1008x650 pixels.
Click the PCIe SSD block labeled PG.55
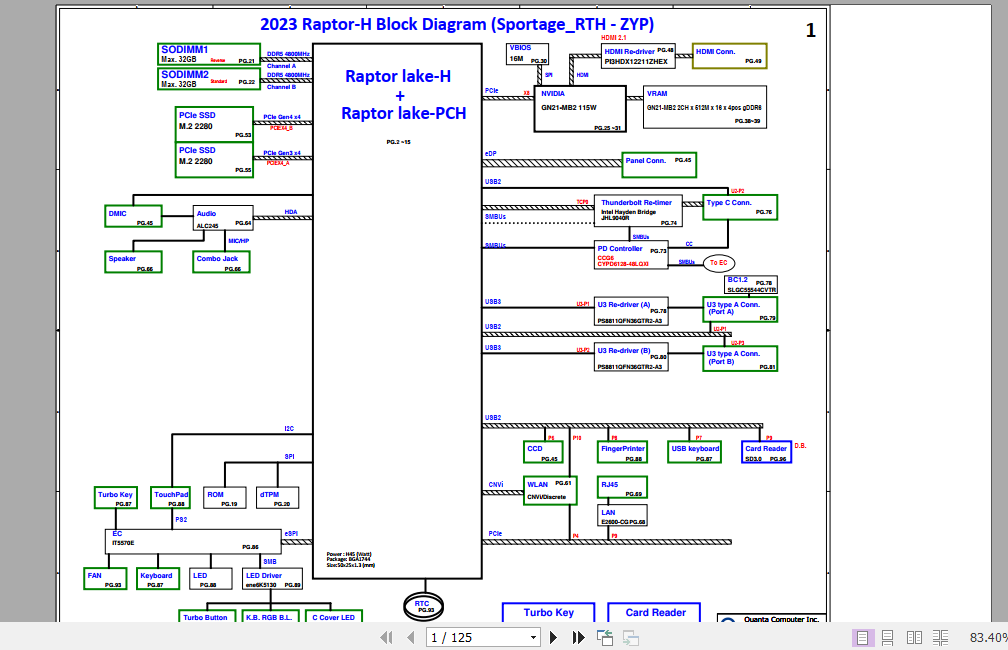pos(214,159)
